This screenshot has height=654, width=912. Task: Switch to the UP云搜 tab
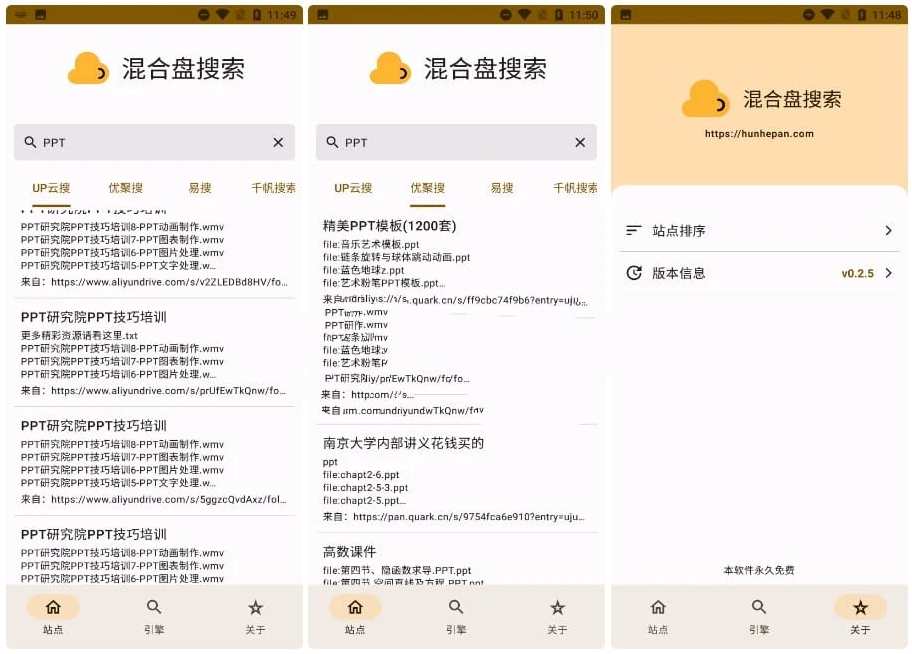(x=51, y=187)
